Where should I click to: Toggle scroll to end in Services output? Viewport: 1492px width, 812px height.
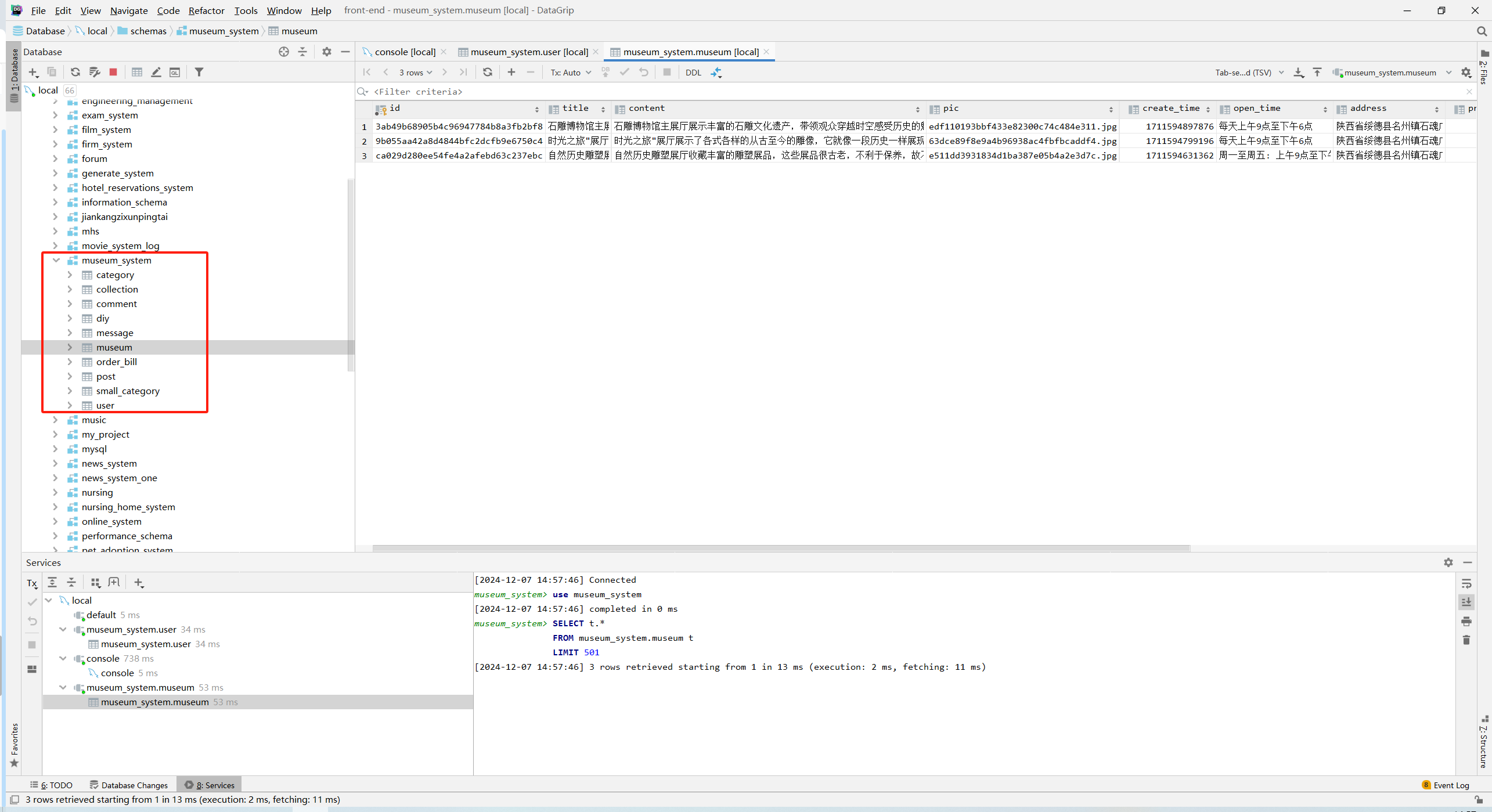[1466, 602]
